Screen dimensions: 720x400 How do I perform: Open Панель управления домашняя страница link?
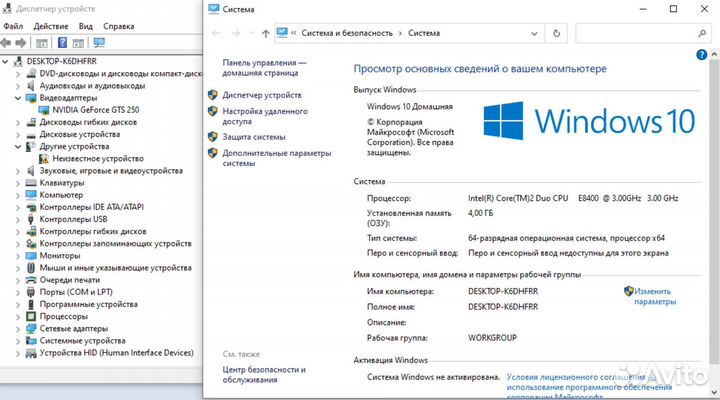point(264,68)
